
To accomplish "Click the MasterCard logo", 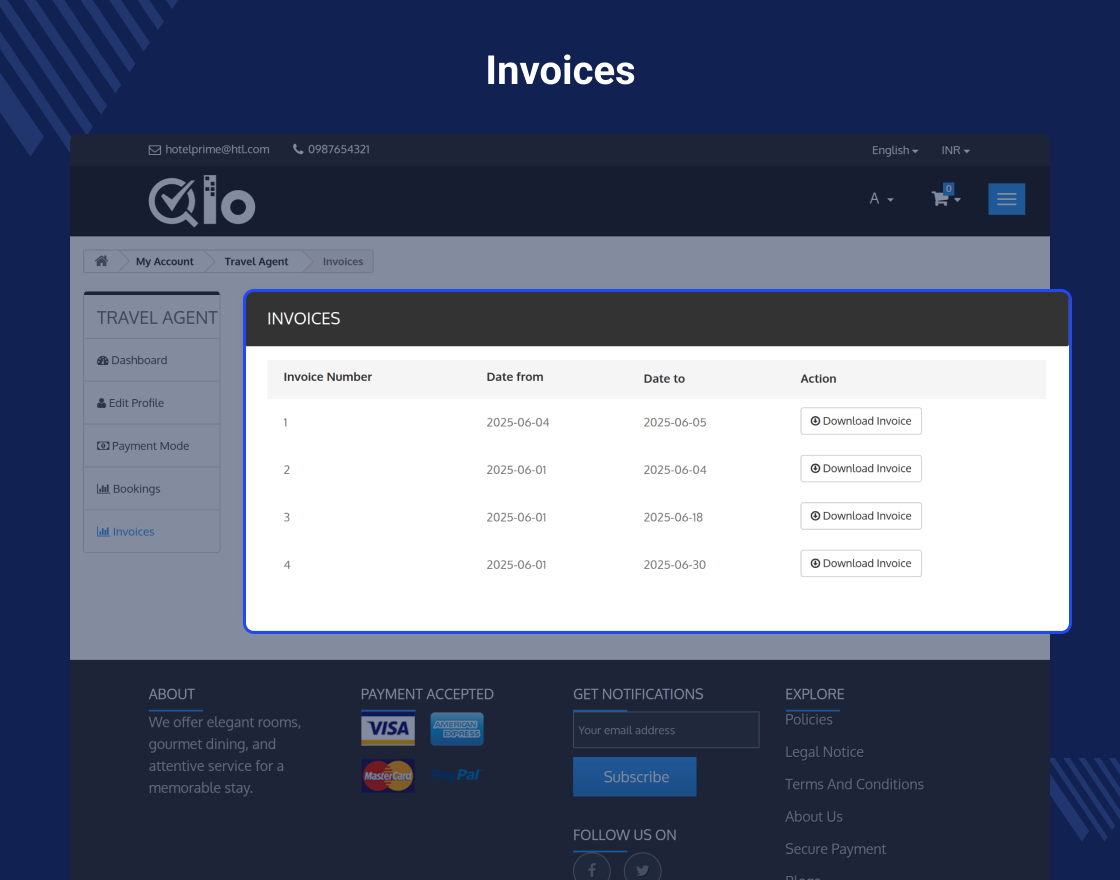I will pyautogui.click(x=388, y=776).
